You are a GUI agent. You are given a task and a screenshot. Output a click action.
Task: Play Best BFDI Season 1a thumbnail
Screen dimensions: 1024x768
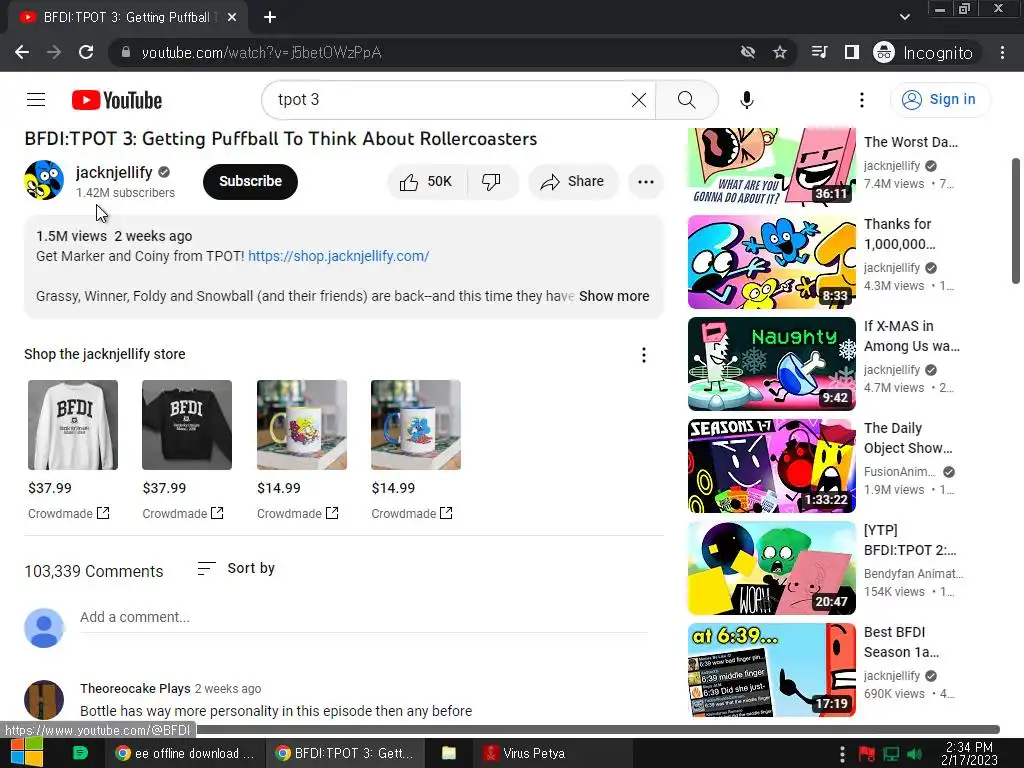772,669
